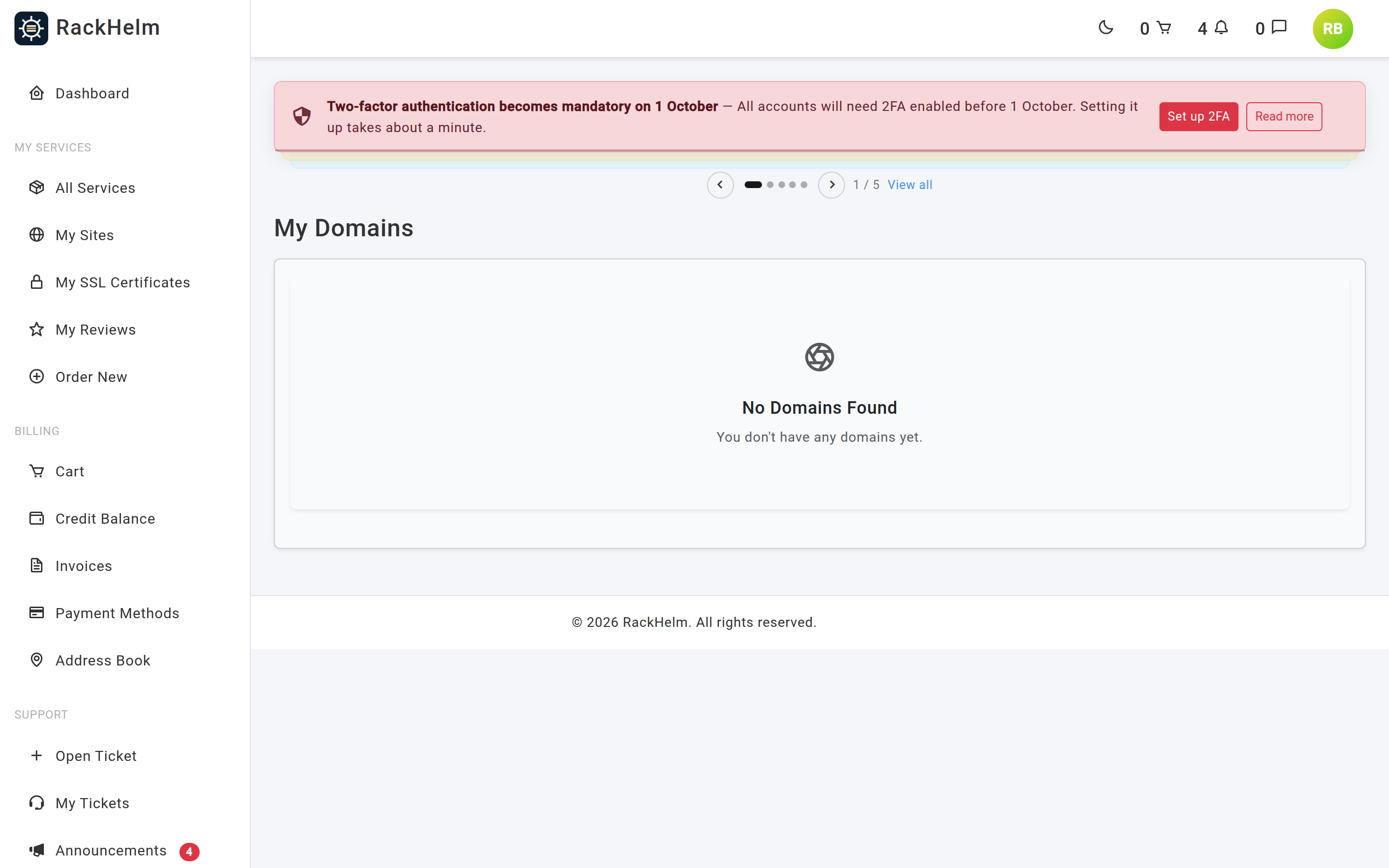The image size is (1389, 868).
Task: Click the My Sites globe icon
Action: click(37, 235)
